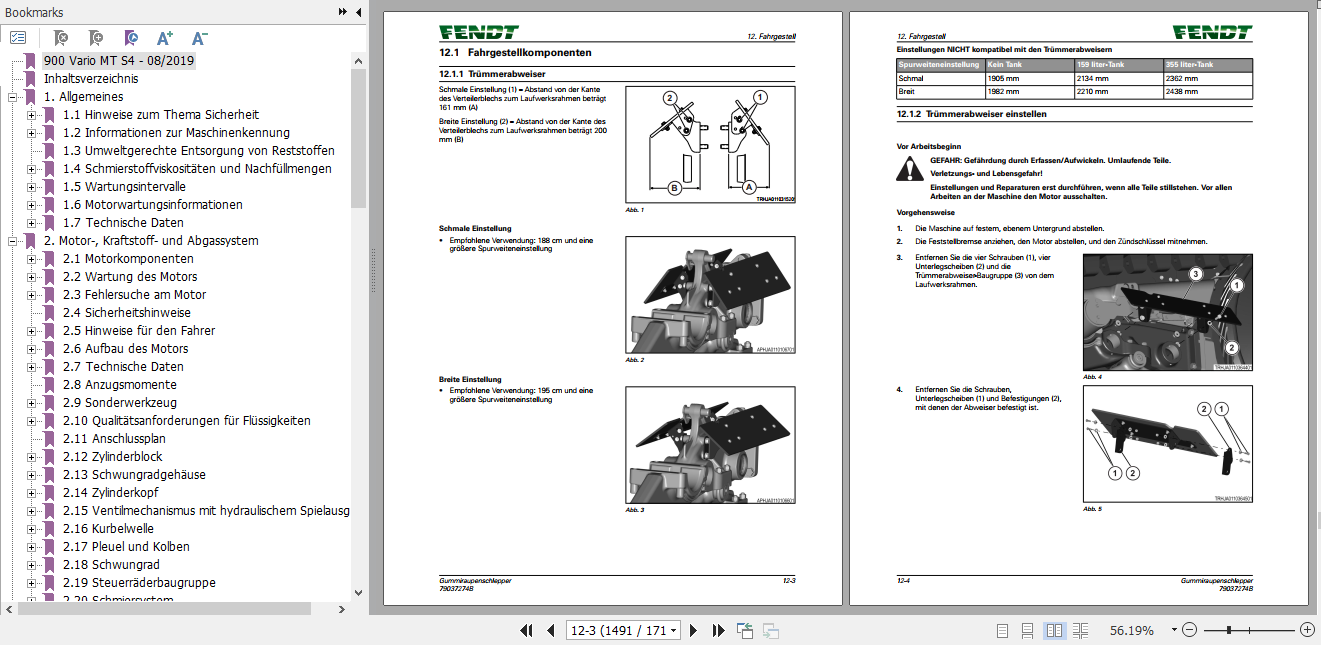Click the warning triangle beside GEFAHR
This screenshot has width=1321, height=645.
point(909,170)
